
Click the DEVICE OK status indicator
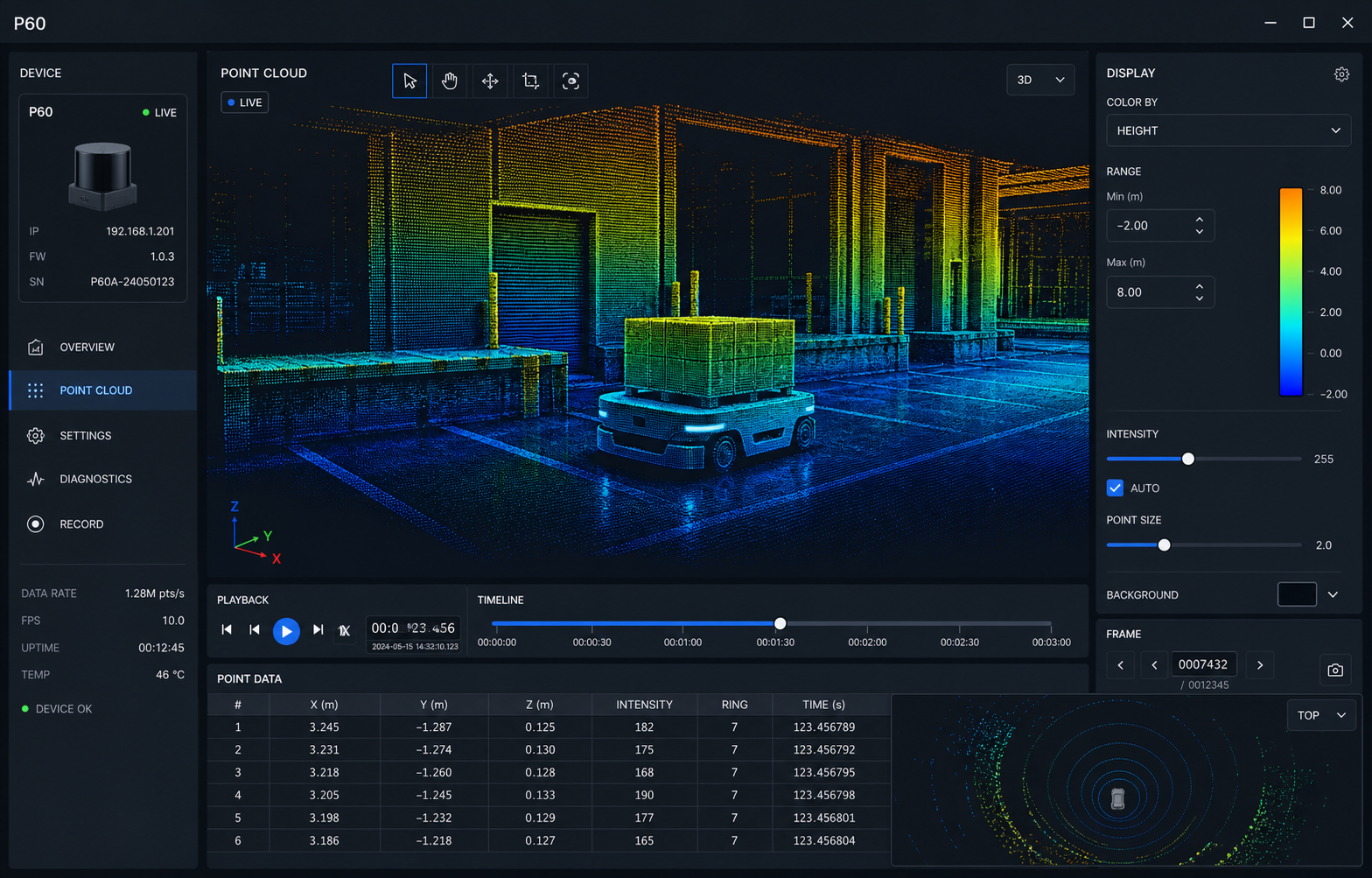point(57,709)
